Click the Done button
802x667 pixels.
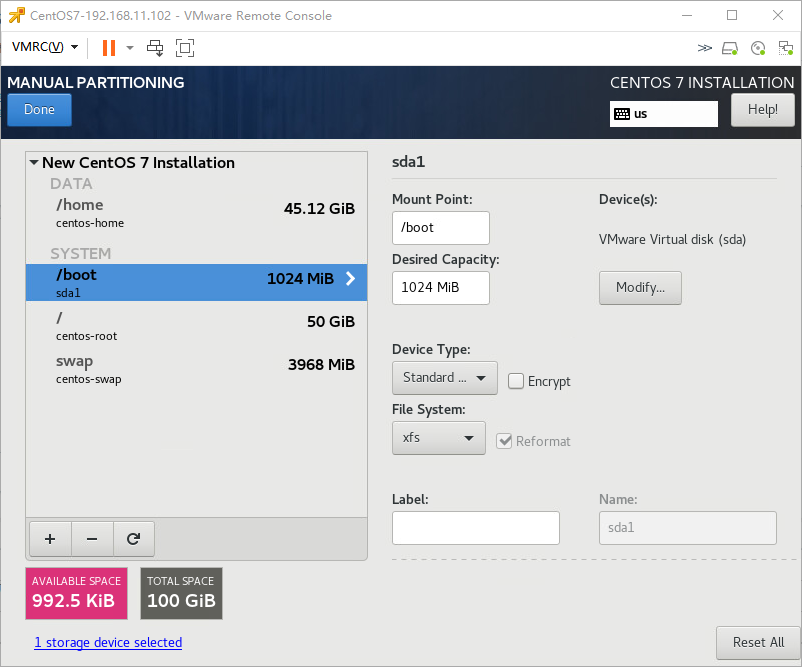click(x=39, y=109)
